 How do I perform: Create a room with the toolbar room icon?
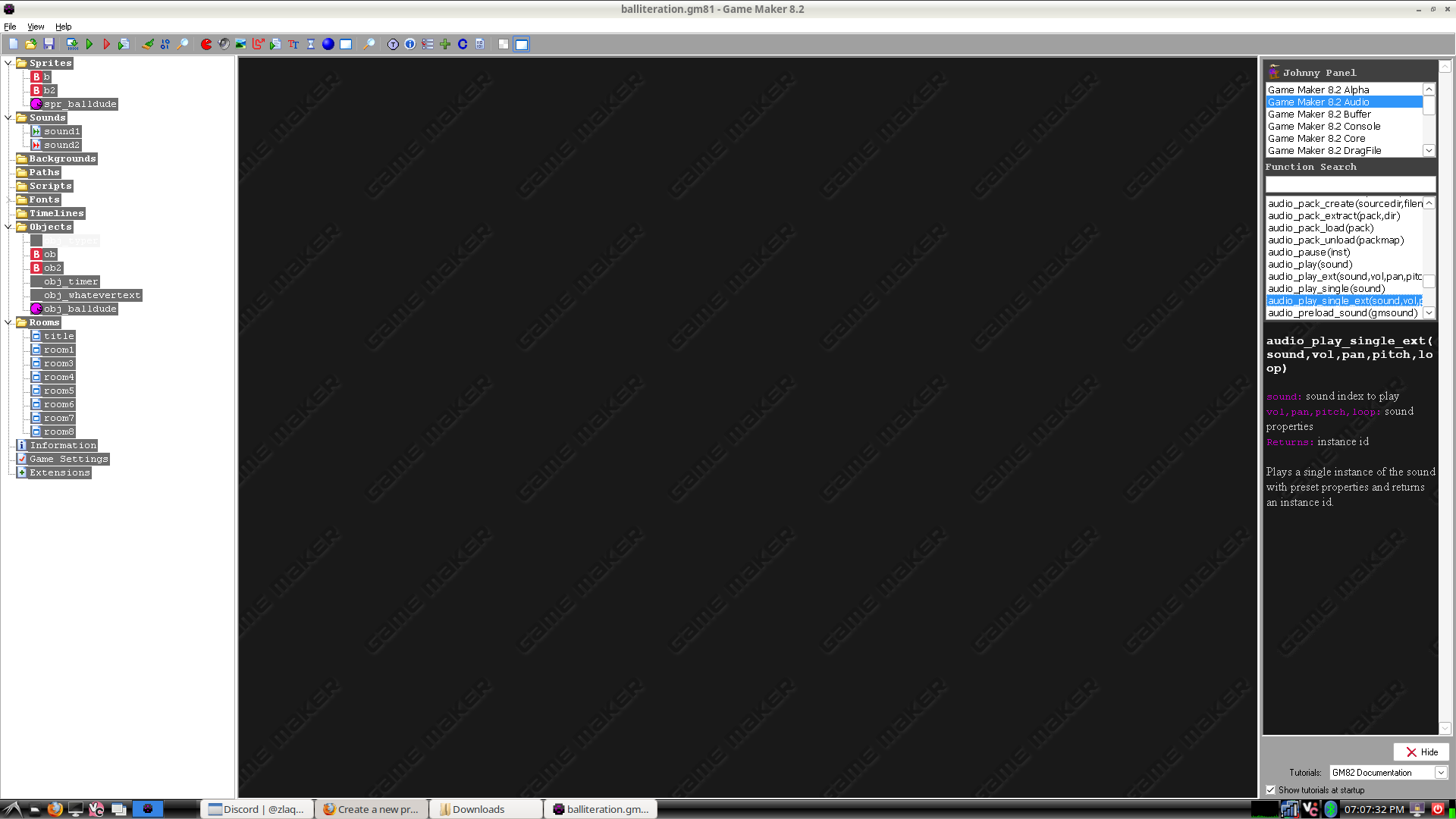point(346,45)
